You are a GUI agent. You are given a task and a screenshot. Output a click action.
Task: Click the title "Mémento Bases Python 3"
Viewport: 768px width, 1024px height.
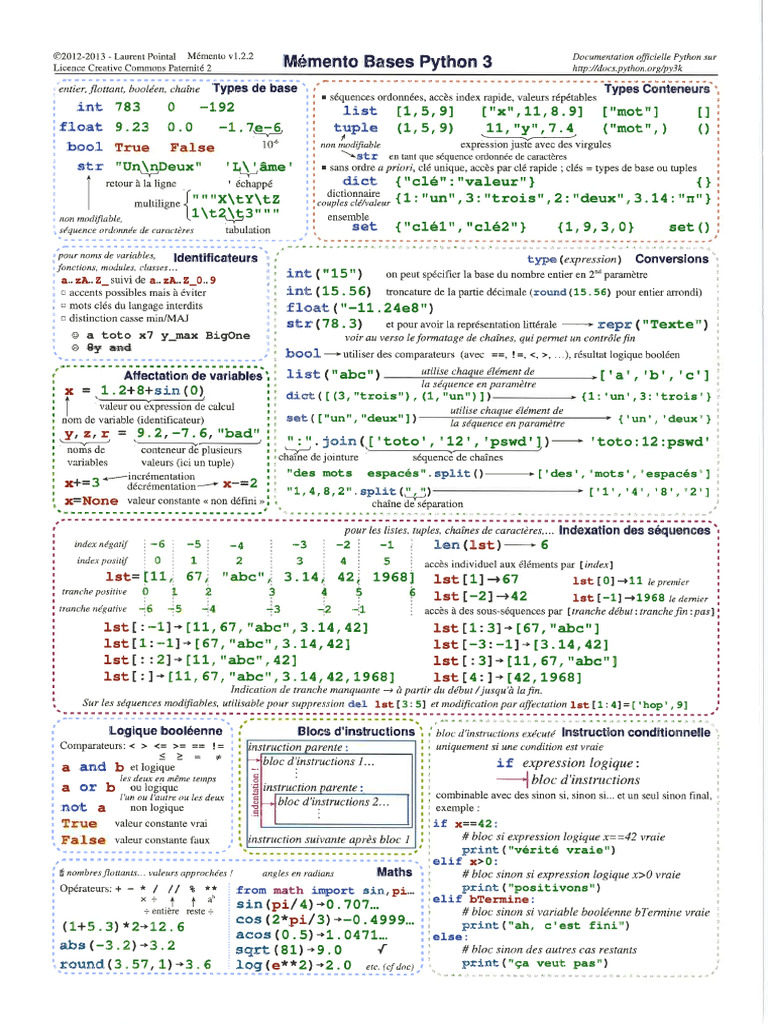point(387,61)
